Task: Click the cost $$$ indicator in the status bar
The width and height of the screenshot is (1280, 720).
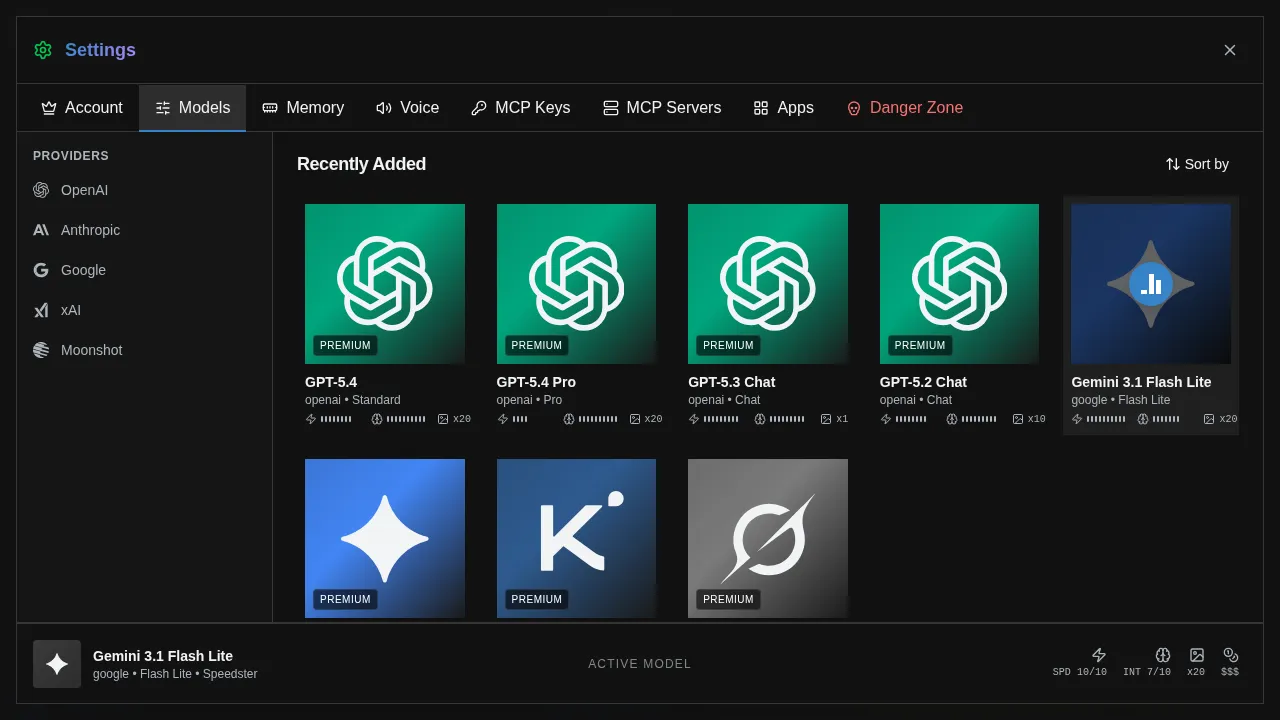Action: (x=1230, y=662)
